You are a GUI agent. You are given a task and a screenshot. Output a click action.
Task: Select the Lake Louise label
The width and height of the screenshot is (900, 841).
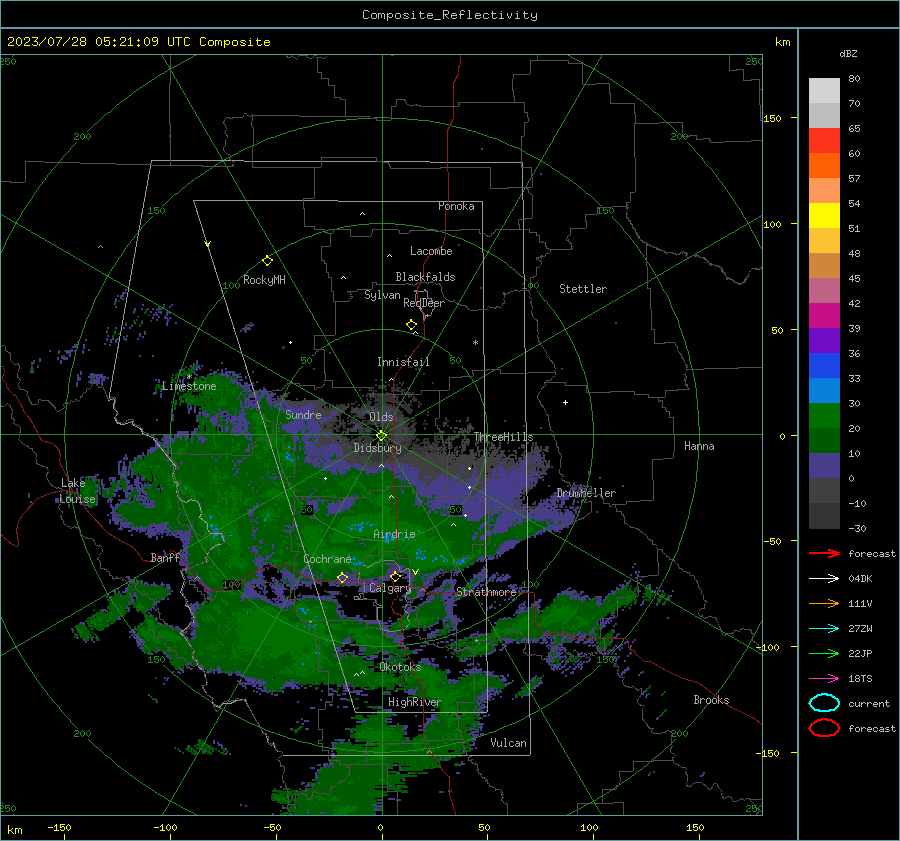click(77, 491)
